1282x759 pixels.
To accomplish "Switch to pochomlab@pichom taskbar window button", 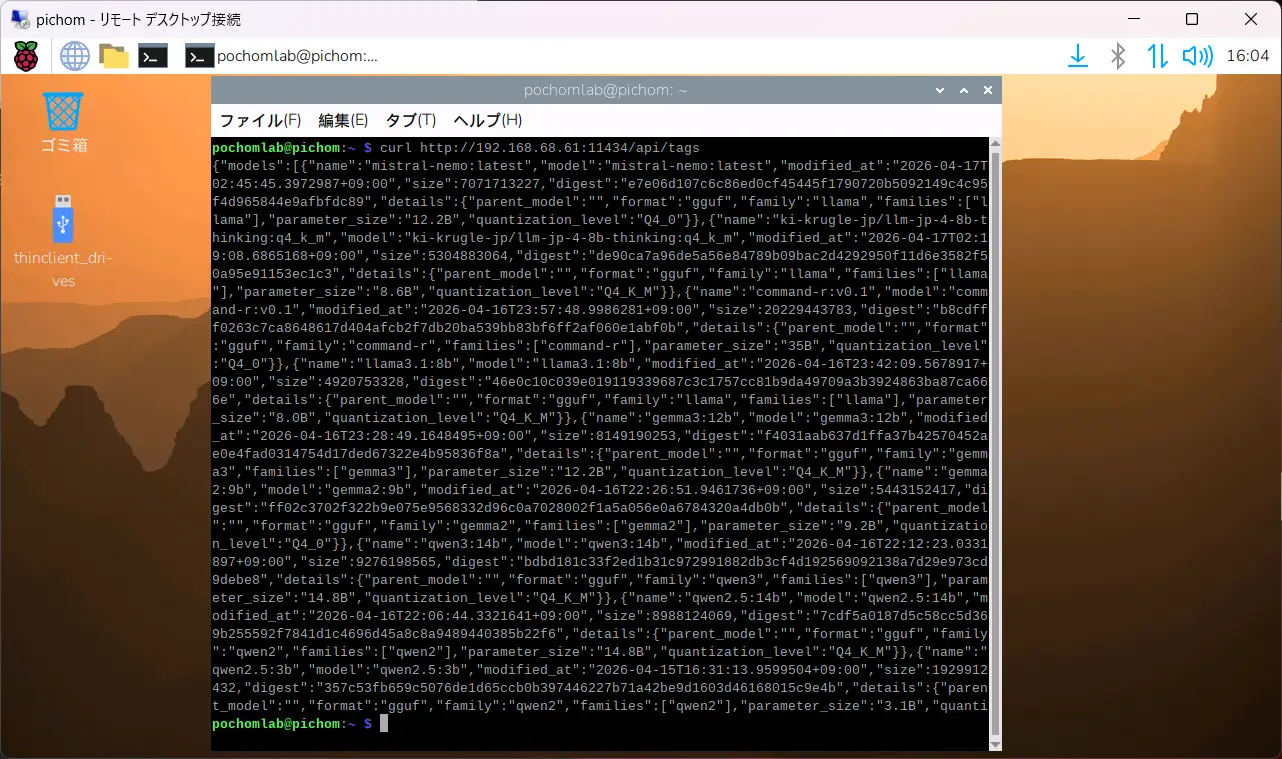I will click(283, 56).
